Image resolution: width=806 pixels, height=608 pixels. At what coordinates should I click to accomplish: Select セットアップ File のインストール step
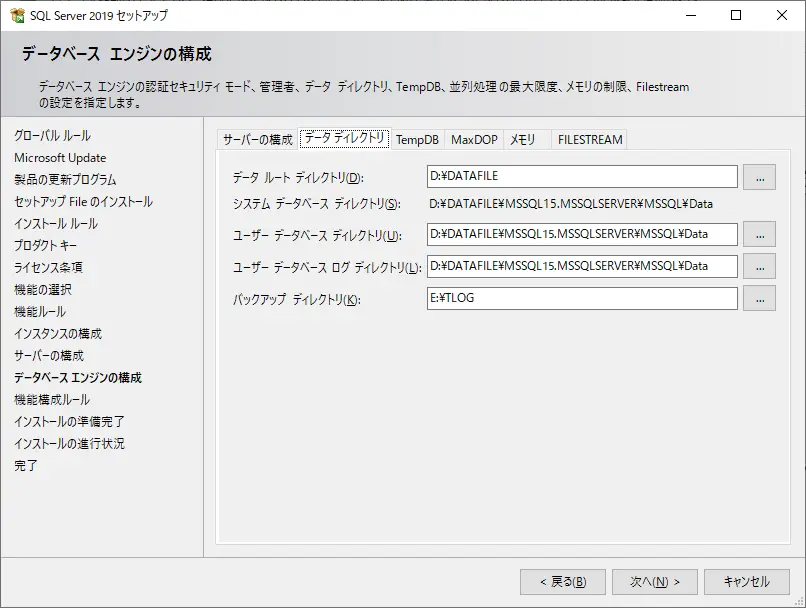click(83, 202)
